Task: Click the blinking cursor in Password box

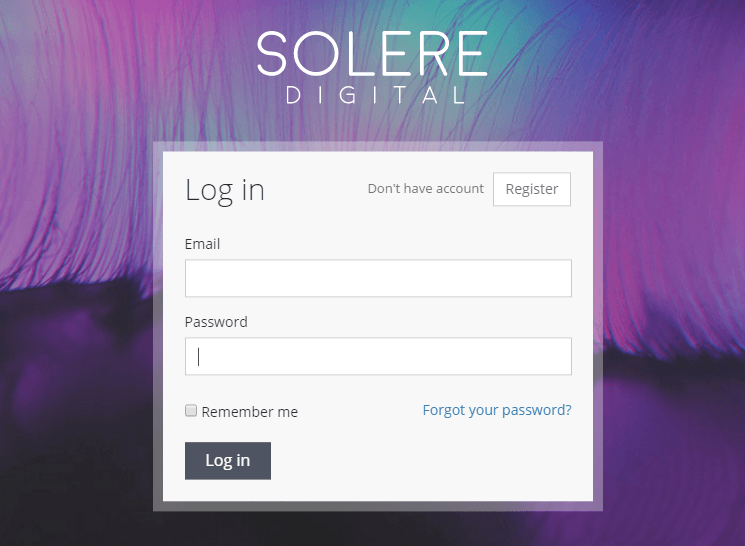Action: point(199,357)
